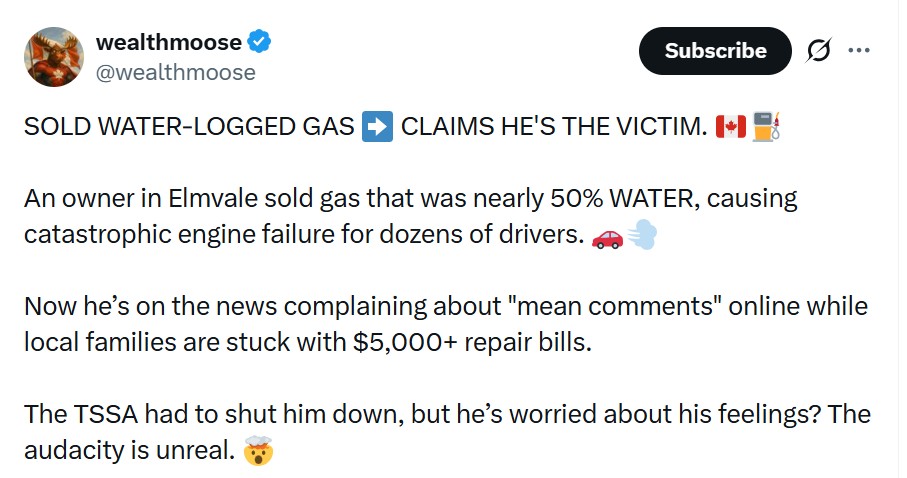Click the Canadian flag emoji
Screen dimensions: 907x478
point(730,130)
